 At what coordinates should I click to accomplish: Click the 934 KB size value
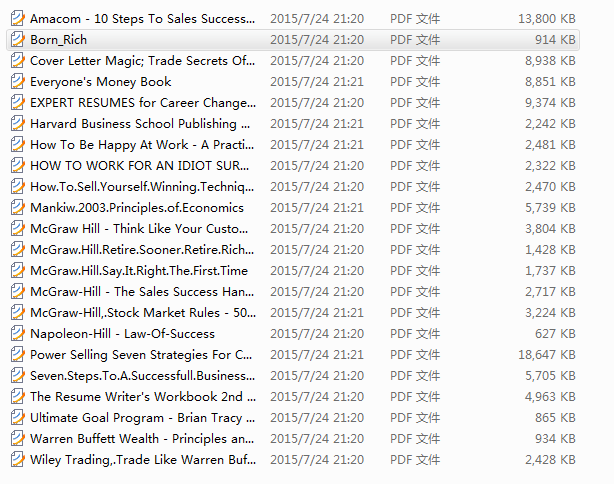point(555,439)
